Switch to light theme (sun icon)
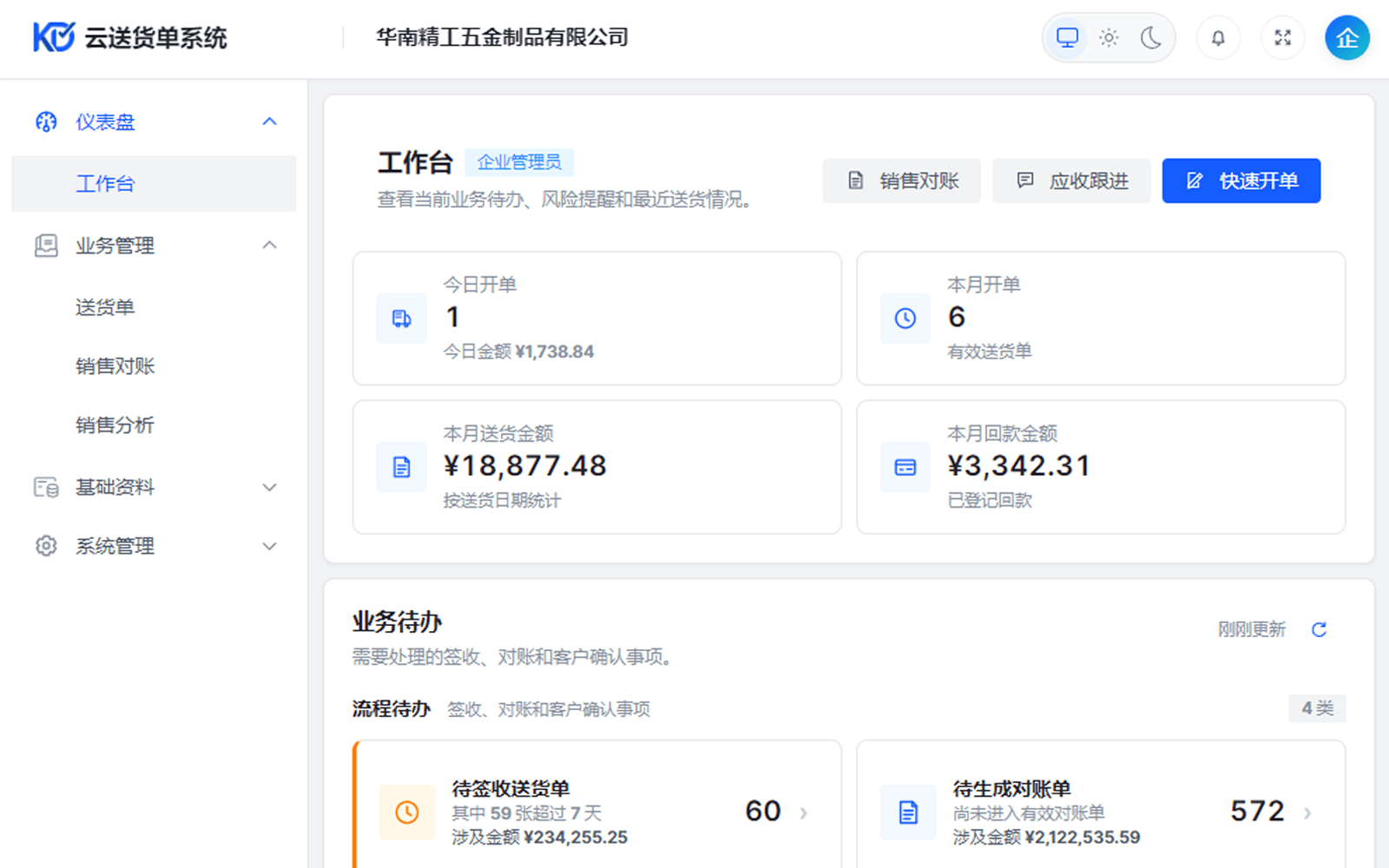1389x868 pixels. [1109, 37]
